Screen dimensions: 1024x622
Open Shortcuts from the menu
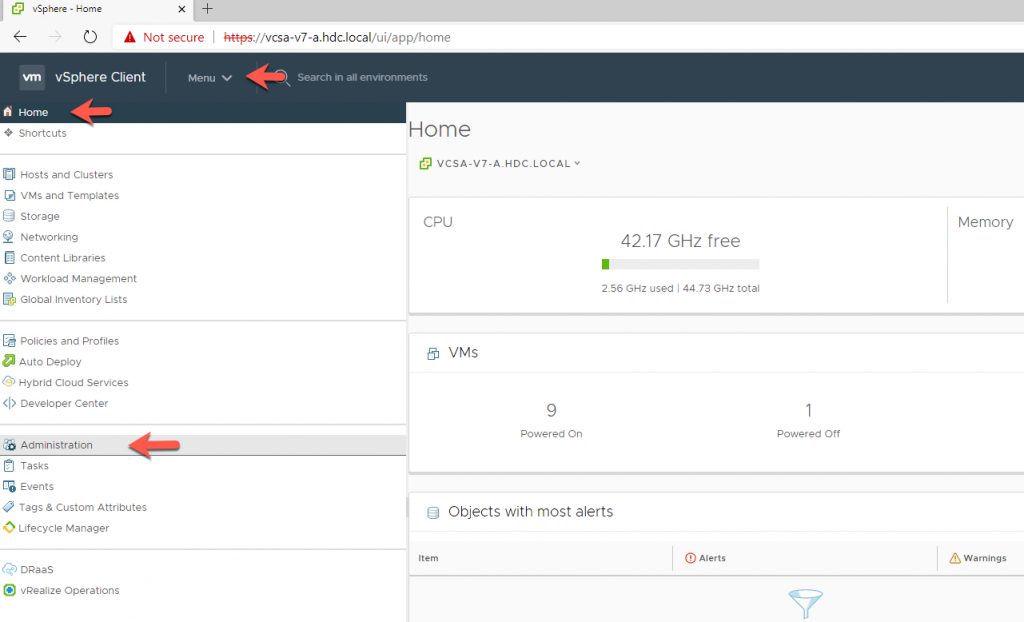pyautogui.click(x=42, y=133)
